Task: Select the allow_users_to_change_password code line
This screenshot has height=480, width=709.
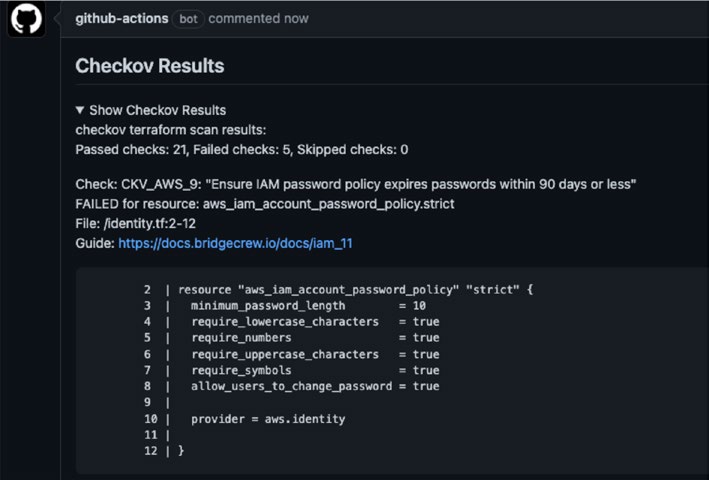Action: point(315,386)
